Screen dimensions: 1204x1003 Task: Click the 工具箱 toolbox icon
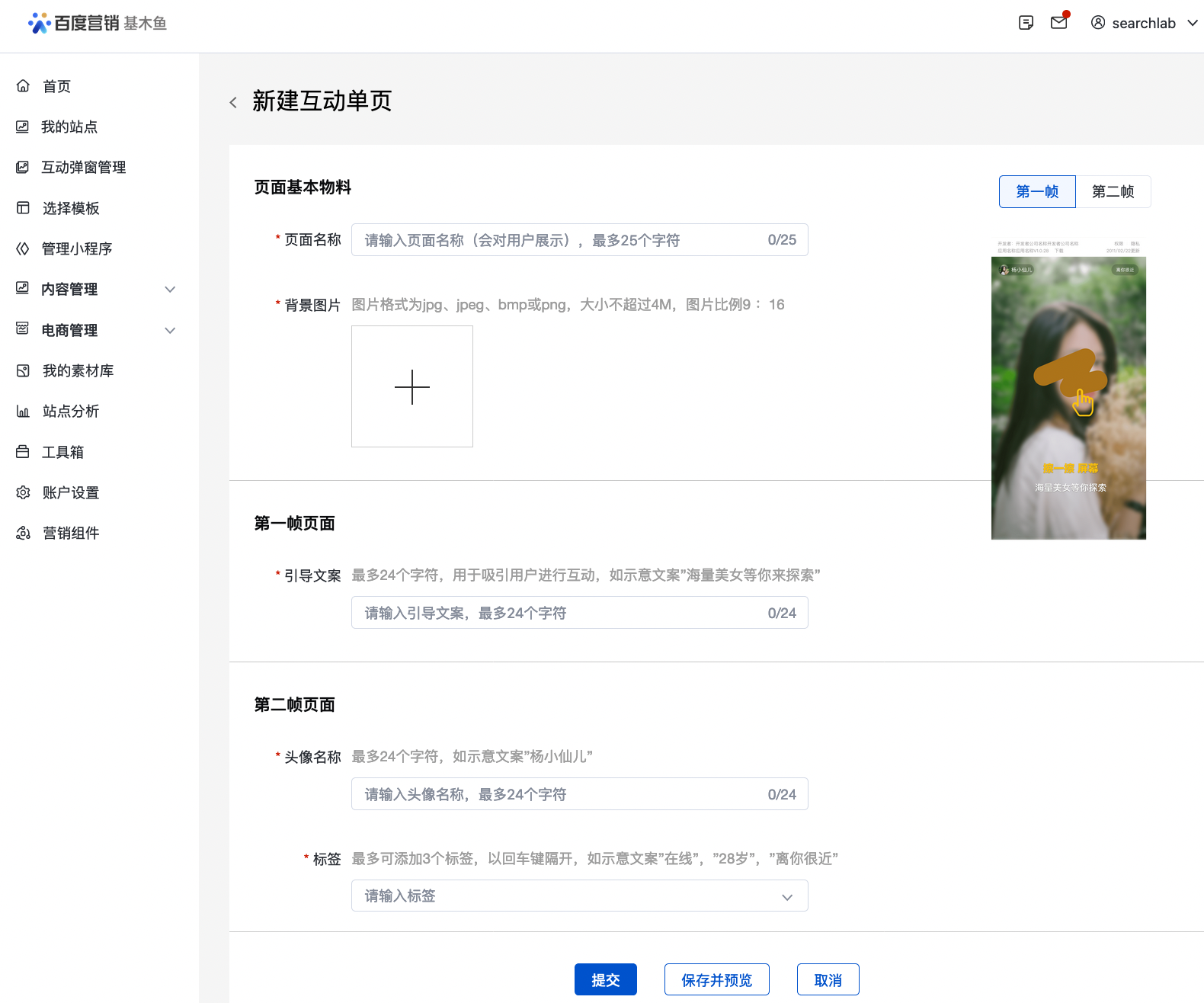(23, 452)
